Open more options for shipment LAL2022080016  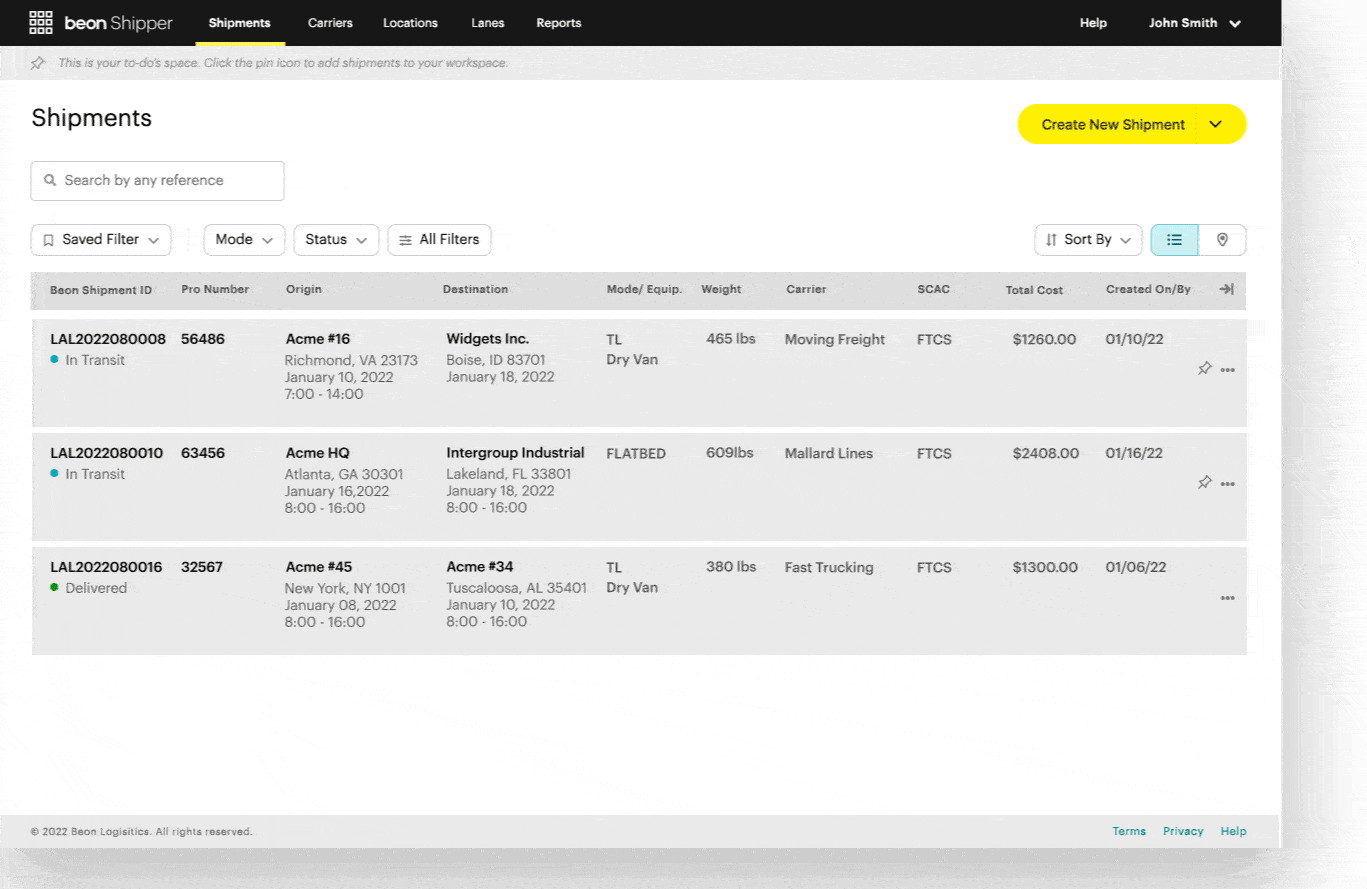(1228, 598)
